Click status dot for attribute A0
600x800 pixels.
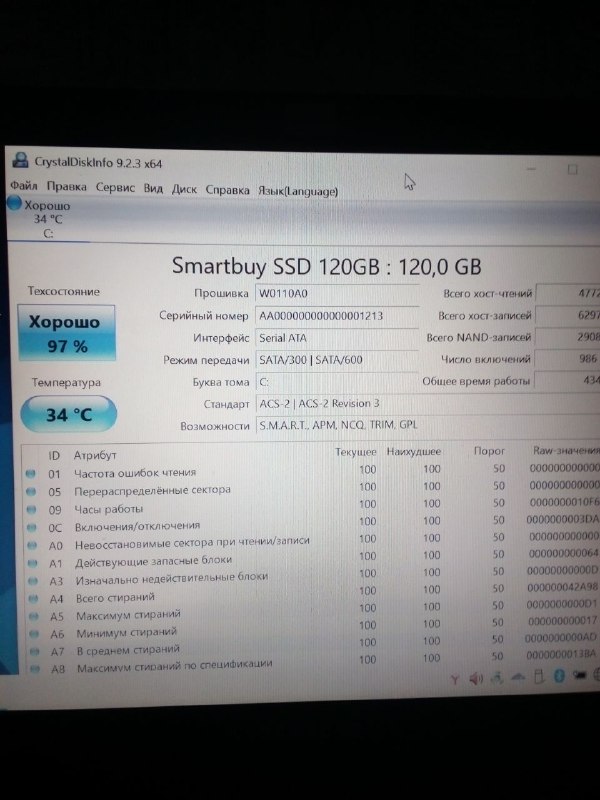[32, 545]
